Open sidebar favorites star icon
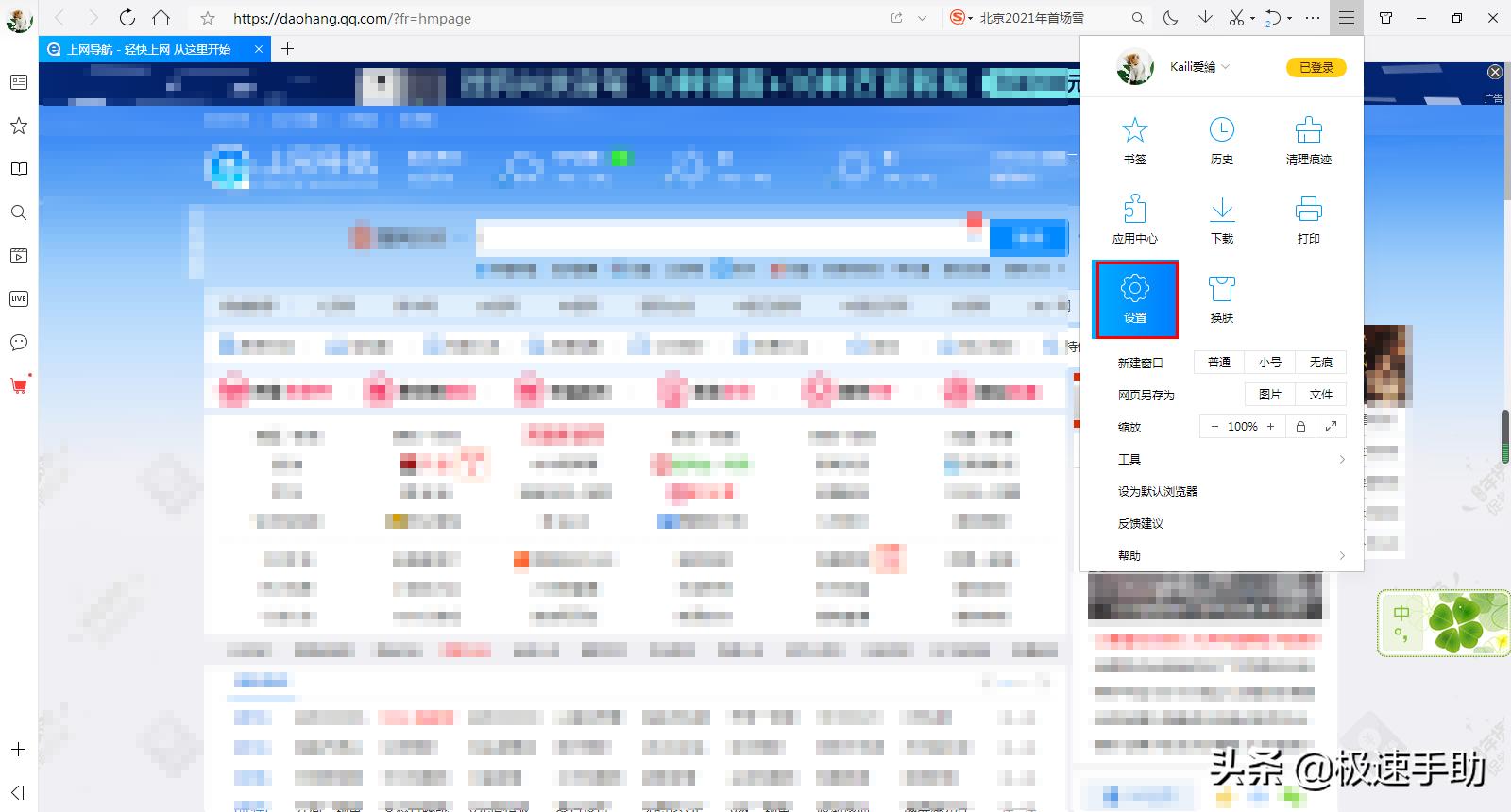 click(x=18, y=126)
